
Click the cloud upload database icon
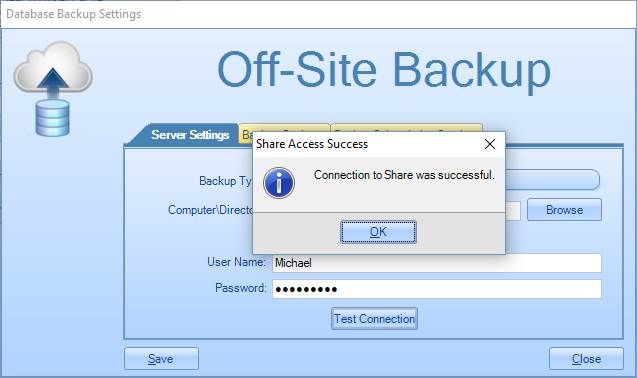click(53, 89)
